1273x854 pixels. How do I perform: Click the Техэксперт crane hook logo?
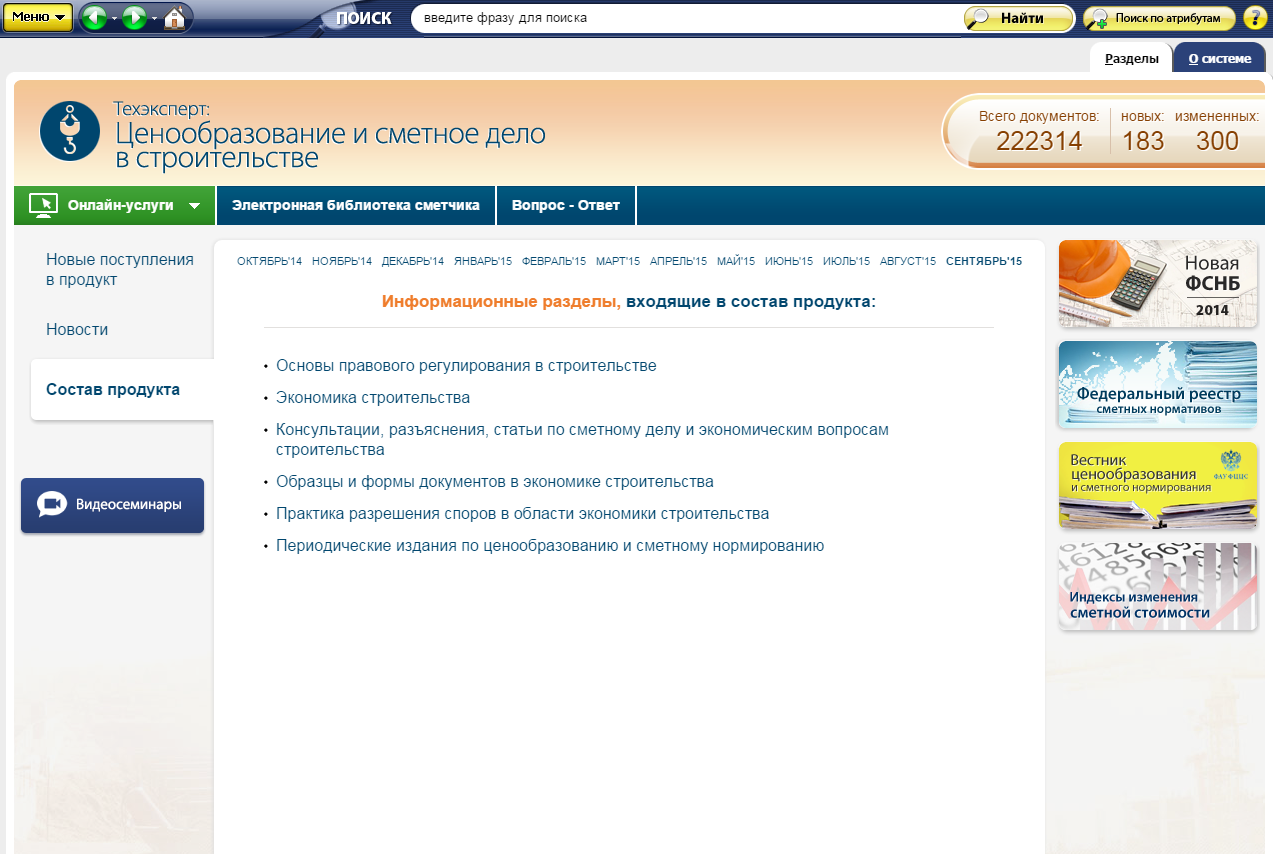[70, 131]
